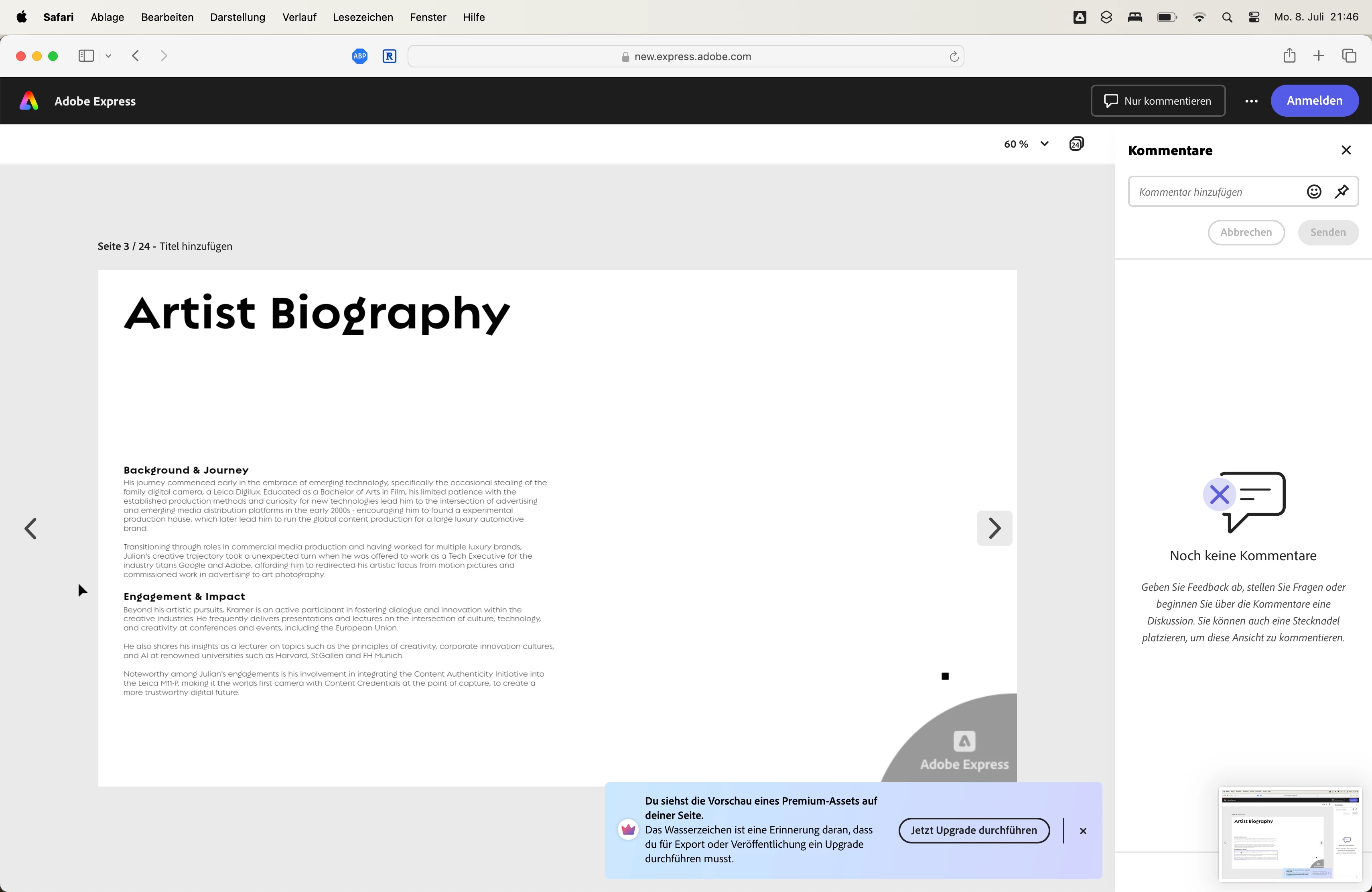Open the Lesezeichen menu
Viewport: 1372px width, 892px height.
pos(363,17)
